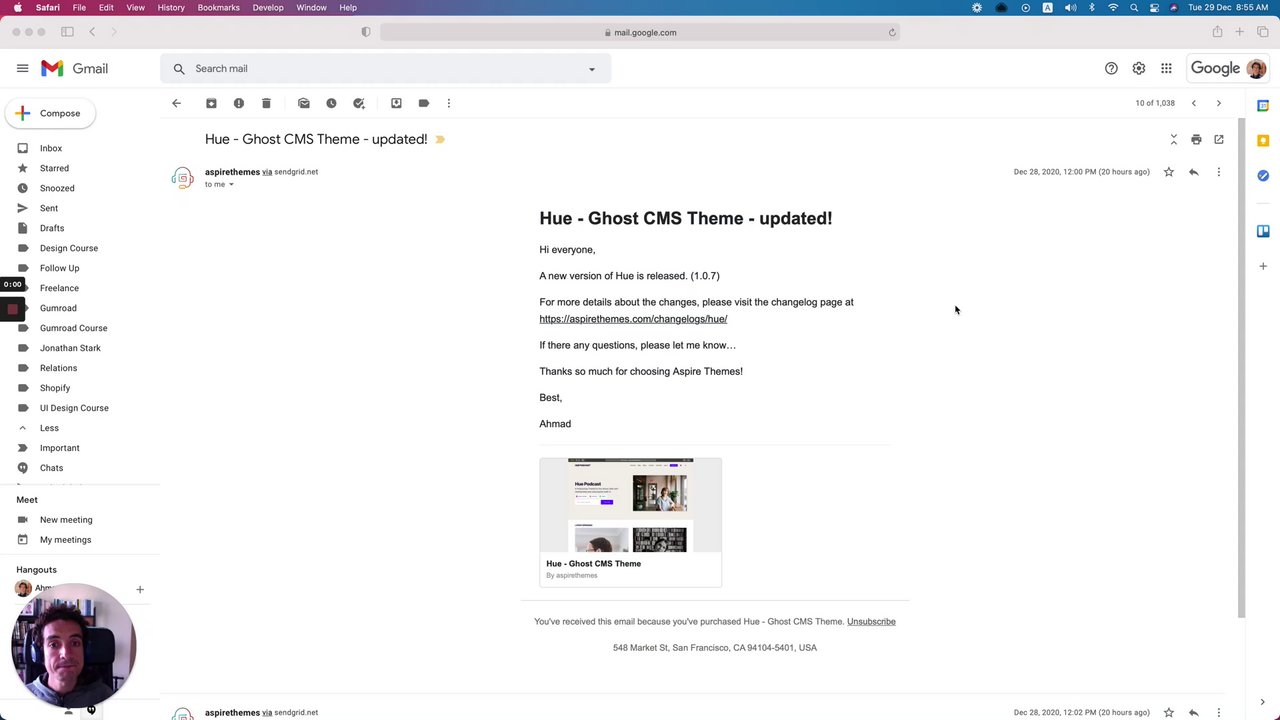Viewport: 1280px width, 720px height.
Task: Open Google Keep side panel
Action: 1263,140
